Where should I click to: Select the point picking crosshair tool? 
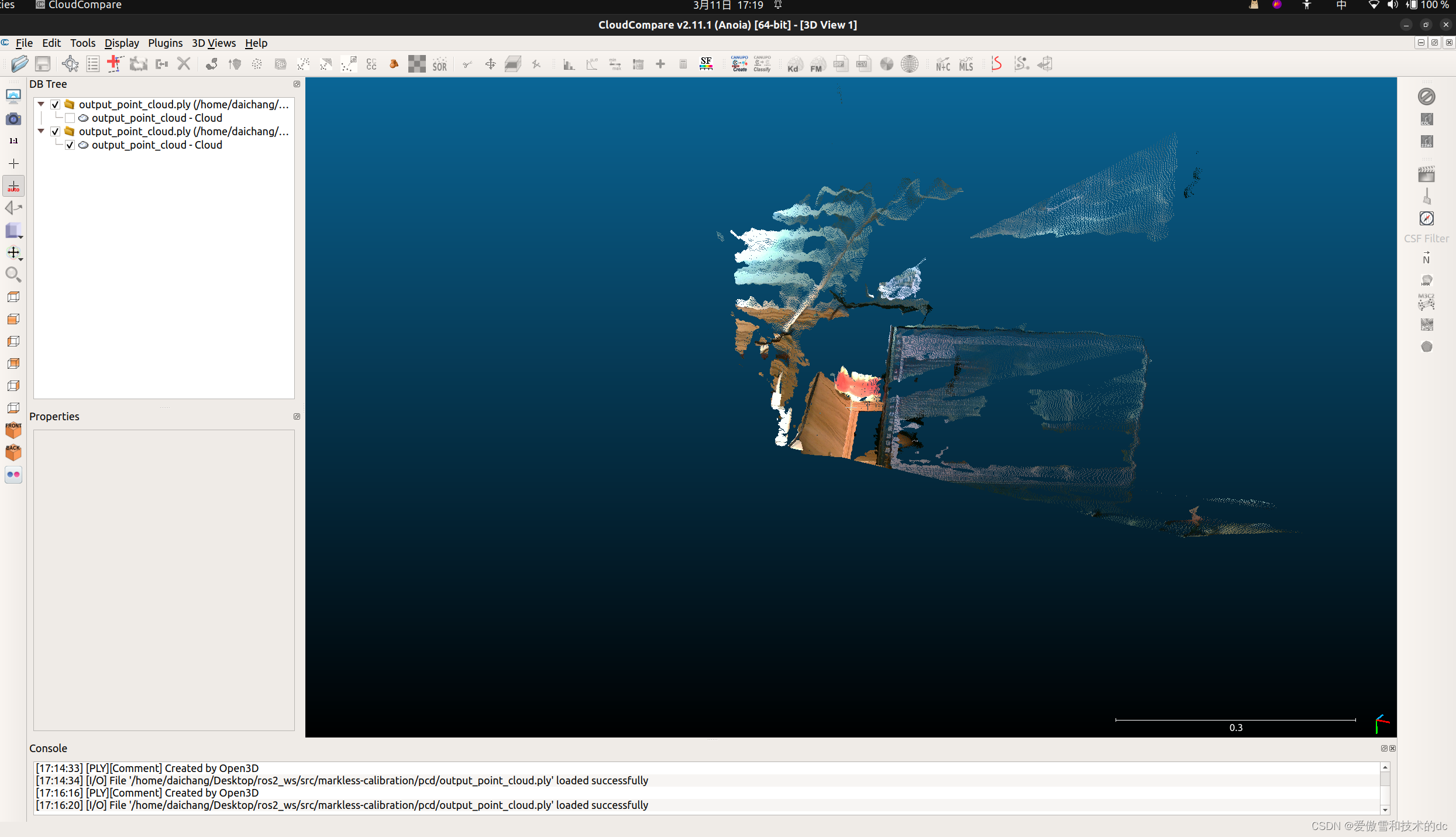[x=70, y=64]
